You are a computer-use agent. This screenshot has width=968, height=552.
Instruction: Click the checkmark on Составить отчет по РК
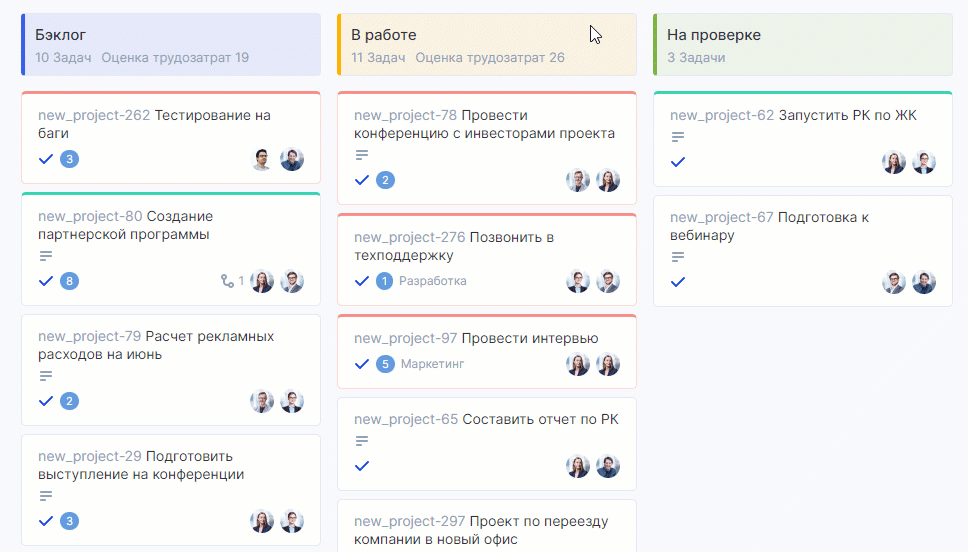pyautogui.click(x=362, y=466)
